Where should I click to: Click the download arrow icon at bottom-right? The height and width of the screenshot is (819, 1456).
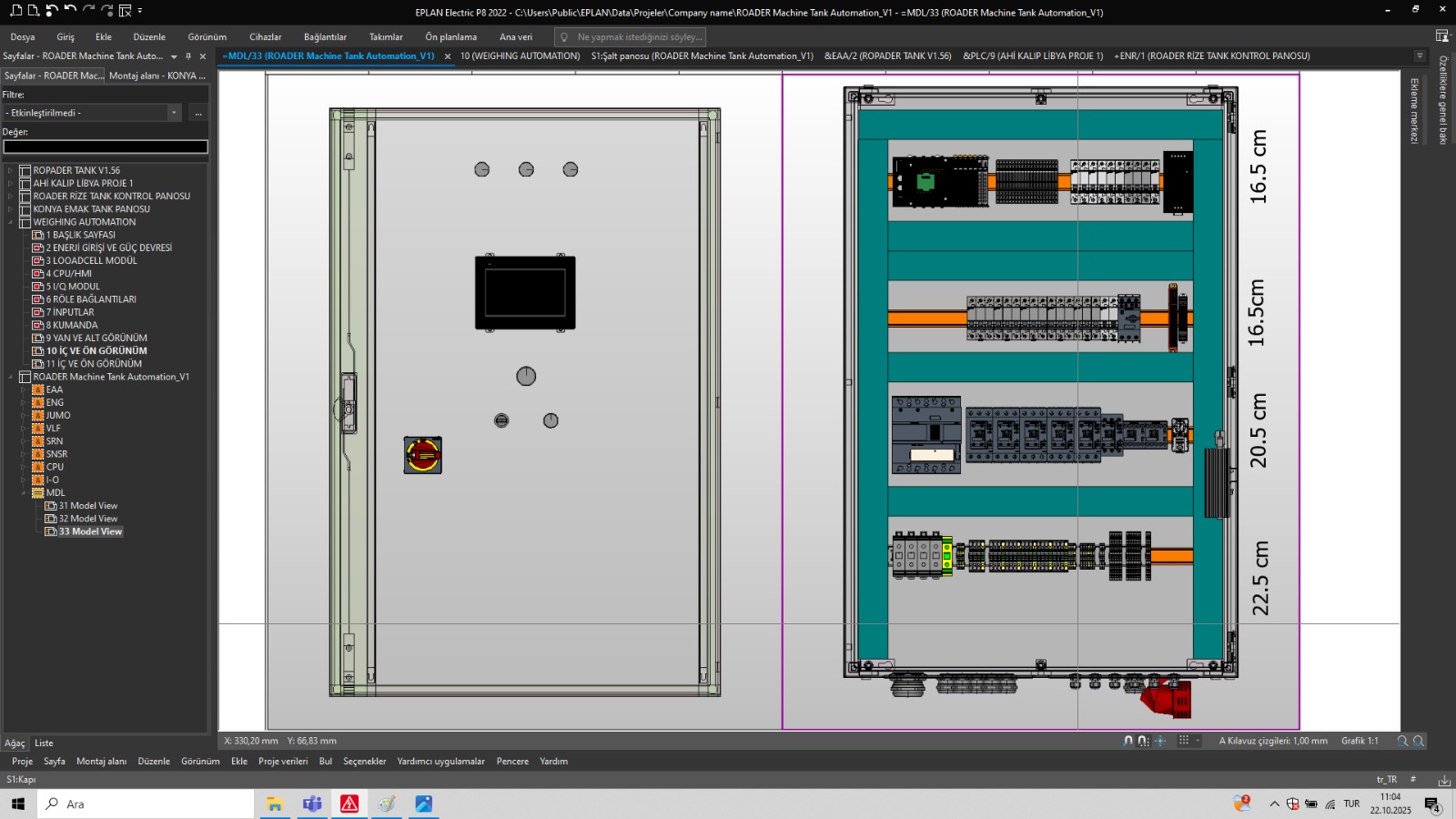click(x=1444, y=780)
